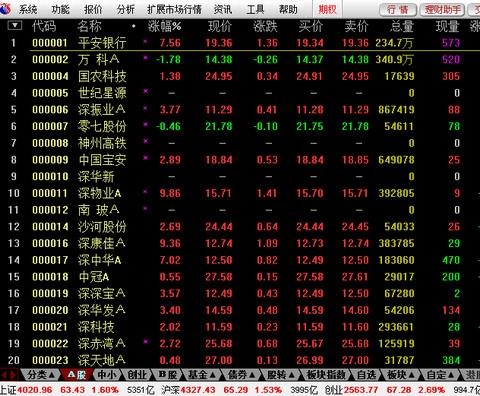Select the 中小 tab
480x396 pixels.
106,375
